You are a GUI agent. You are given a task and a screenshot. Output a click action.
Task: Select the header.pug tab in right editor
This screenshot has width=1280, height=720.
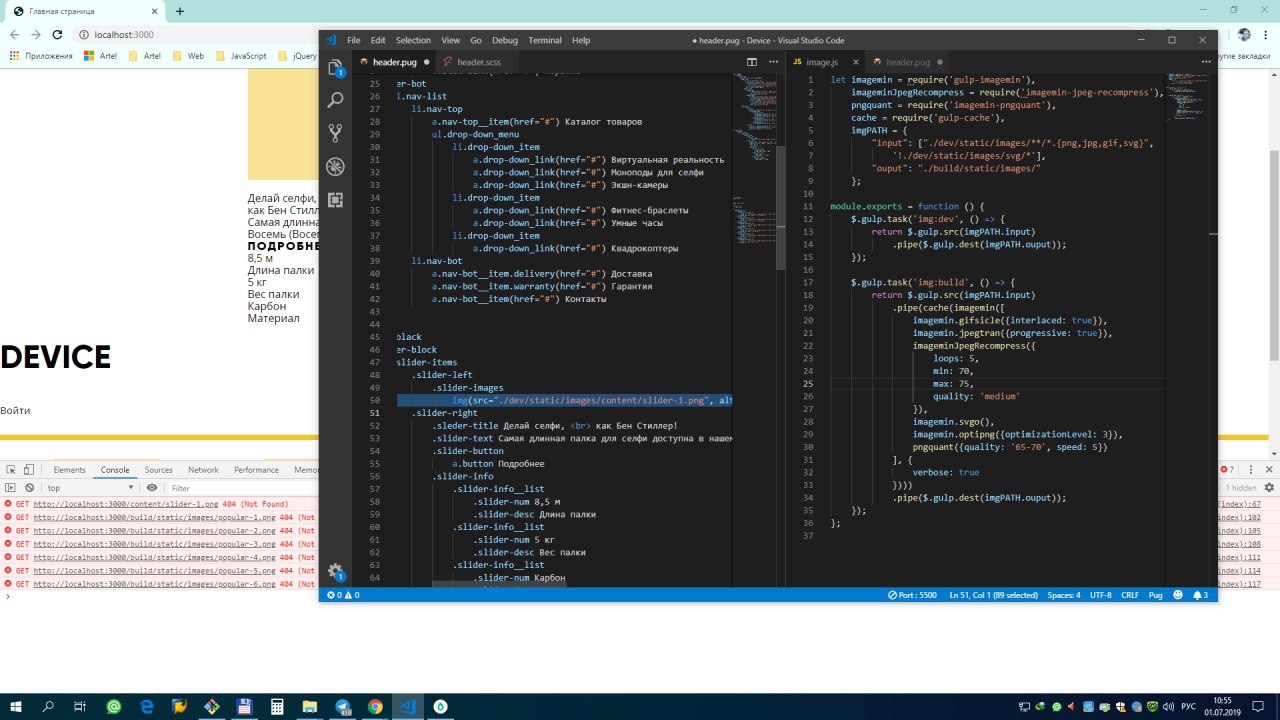[908, 62]
